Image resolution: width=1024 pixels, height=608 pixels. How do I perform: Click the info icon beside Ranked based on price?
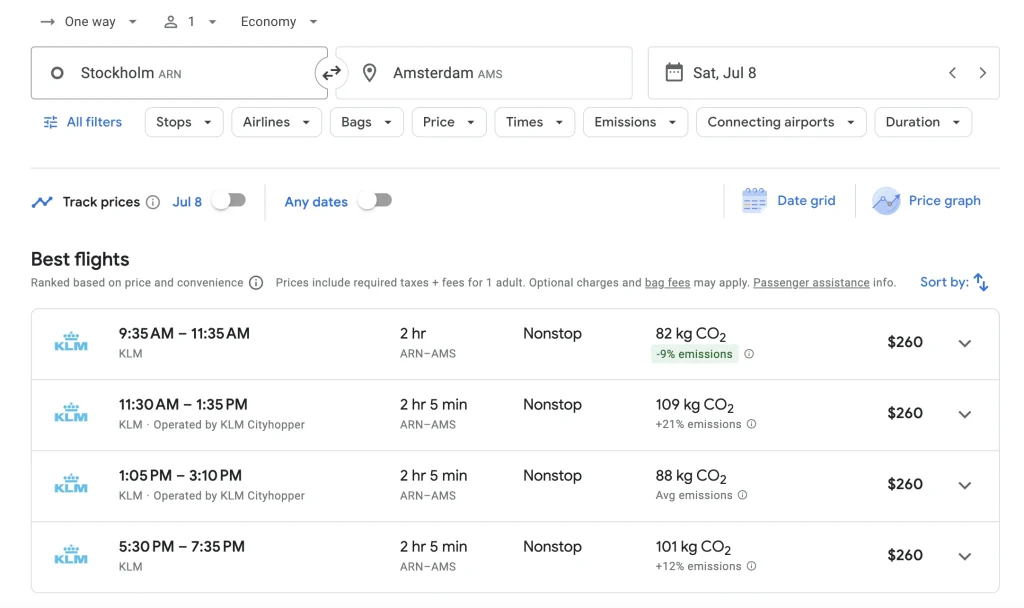coord(256,283)
